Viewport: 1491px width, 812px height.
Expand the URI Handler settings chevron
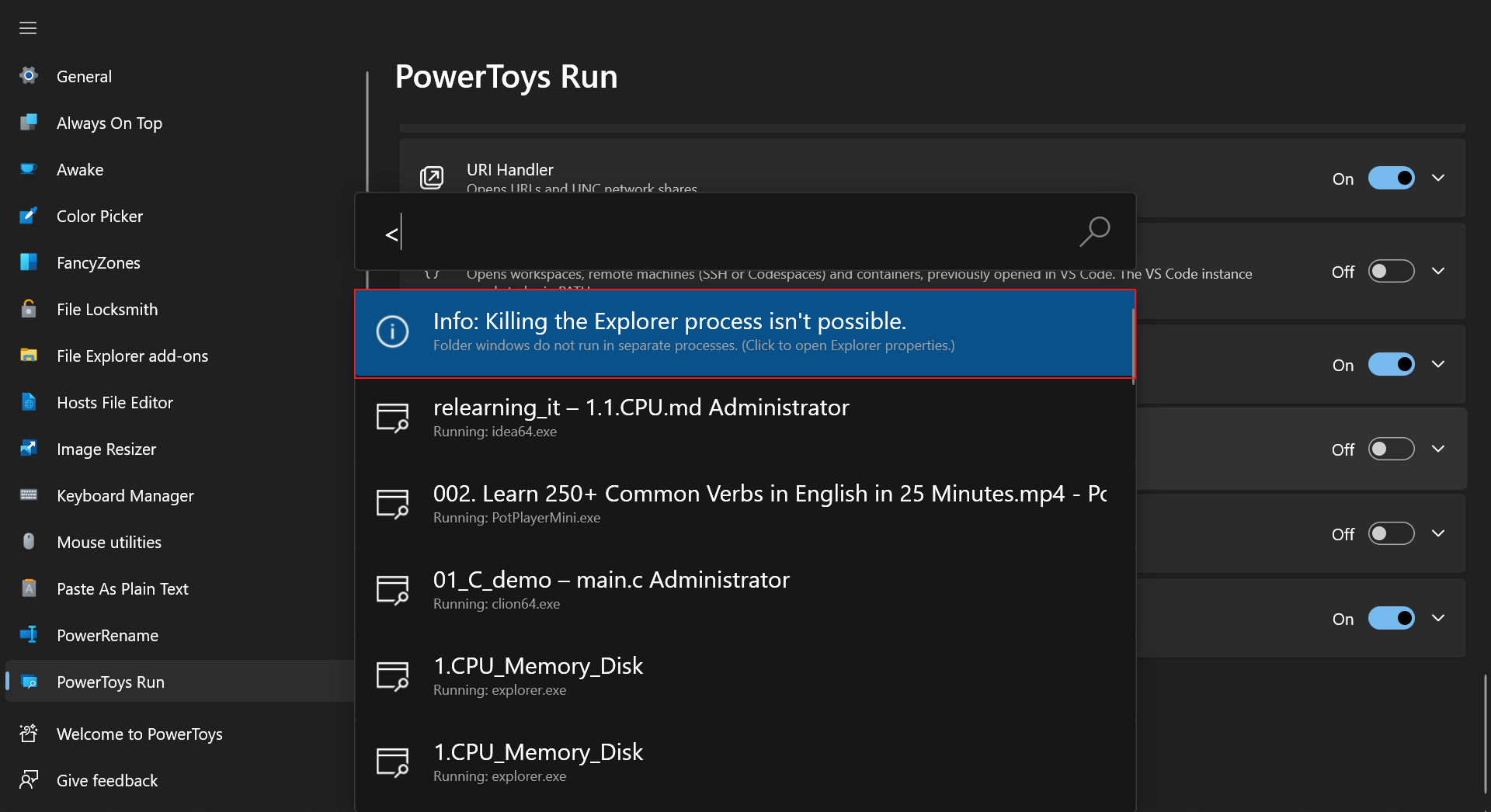pyautogui.click(x=1438, y=178)
